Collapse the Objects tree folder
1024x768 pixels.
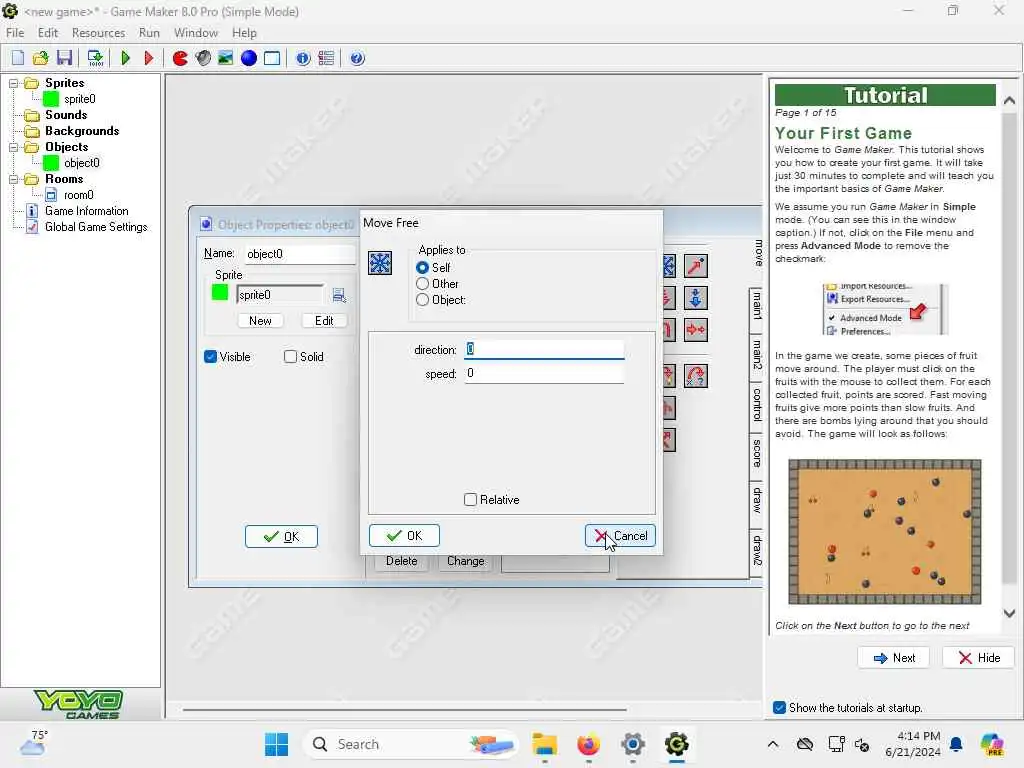click(x=13, y=147)
